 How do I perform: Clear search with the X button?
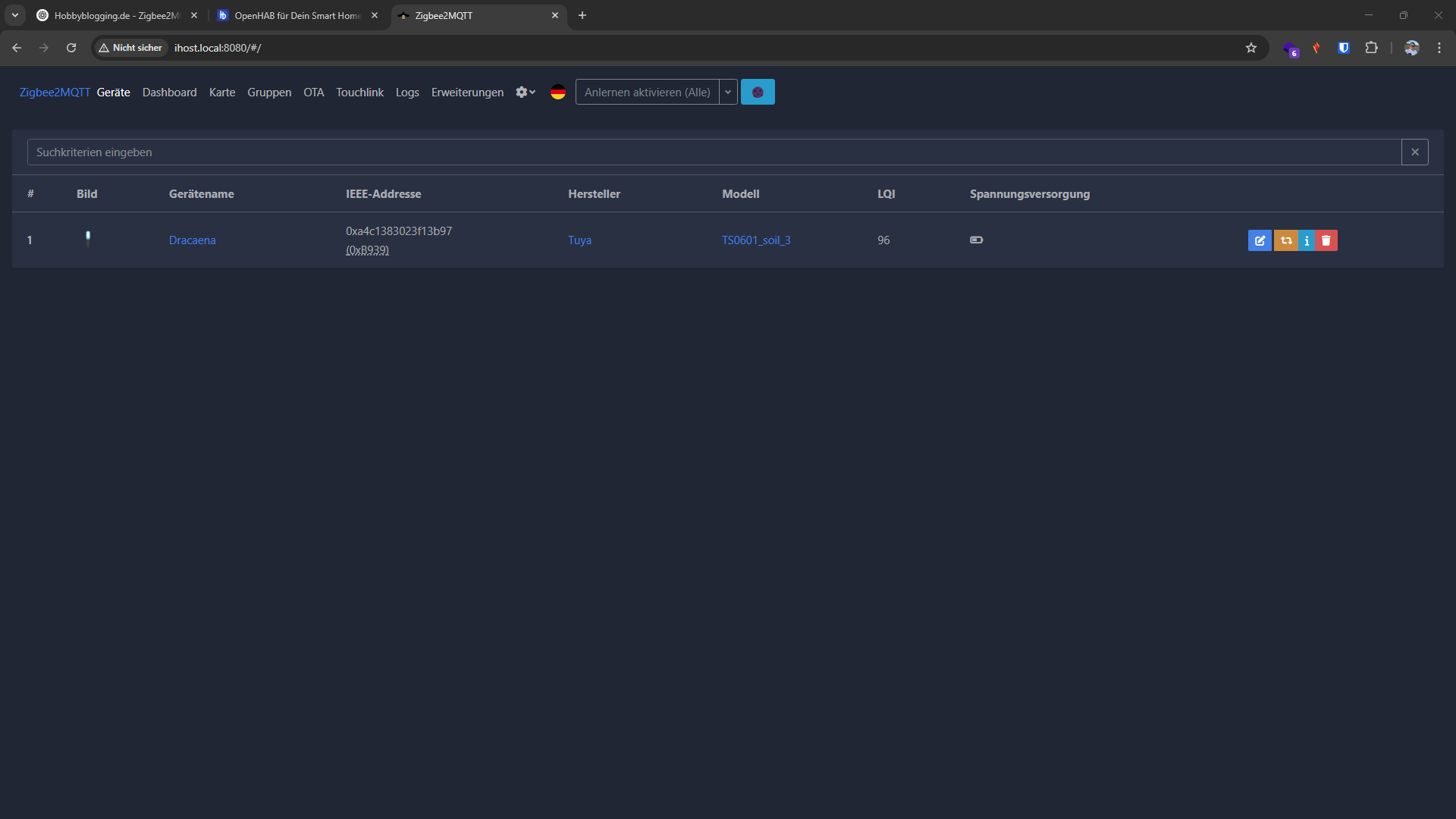[1415, 152]
